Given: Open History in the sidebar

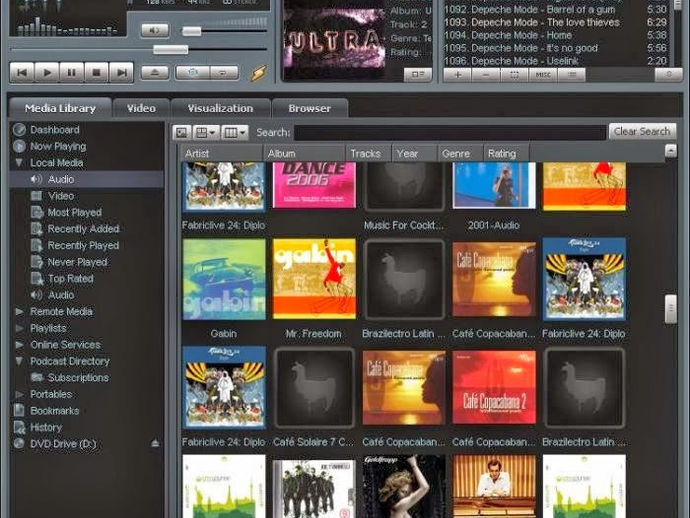Looking at the screenshot, I should point(46,427).
